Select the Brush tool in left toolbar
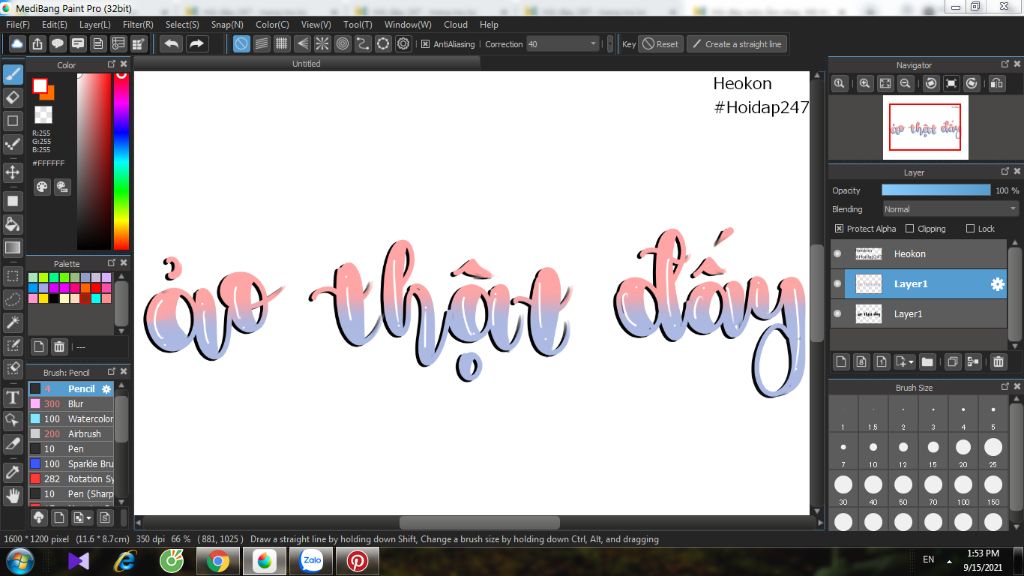Image resolution: width=1024 pixels, height=576 pixels. (x=12, y=74)
